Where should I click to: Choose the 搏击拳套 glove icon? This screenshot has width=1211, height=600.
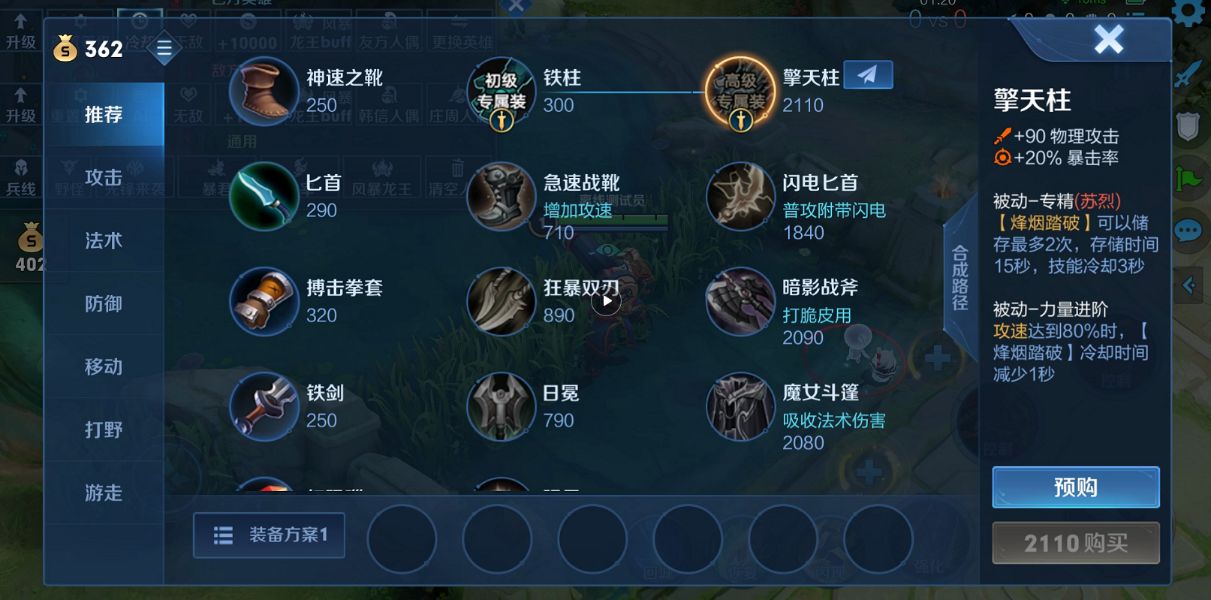tap(264, 301)
